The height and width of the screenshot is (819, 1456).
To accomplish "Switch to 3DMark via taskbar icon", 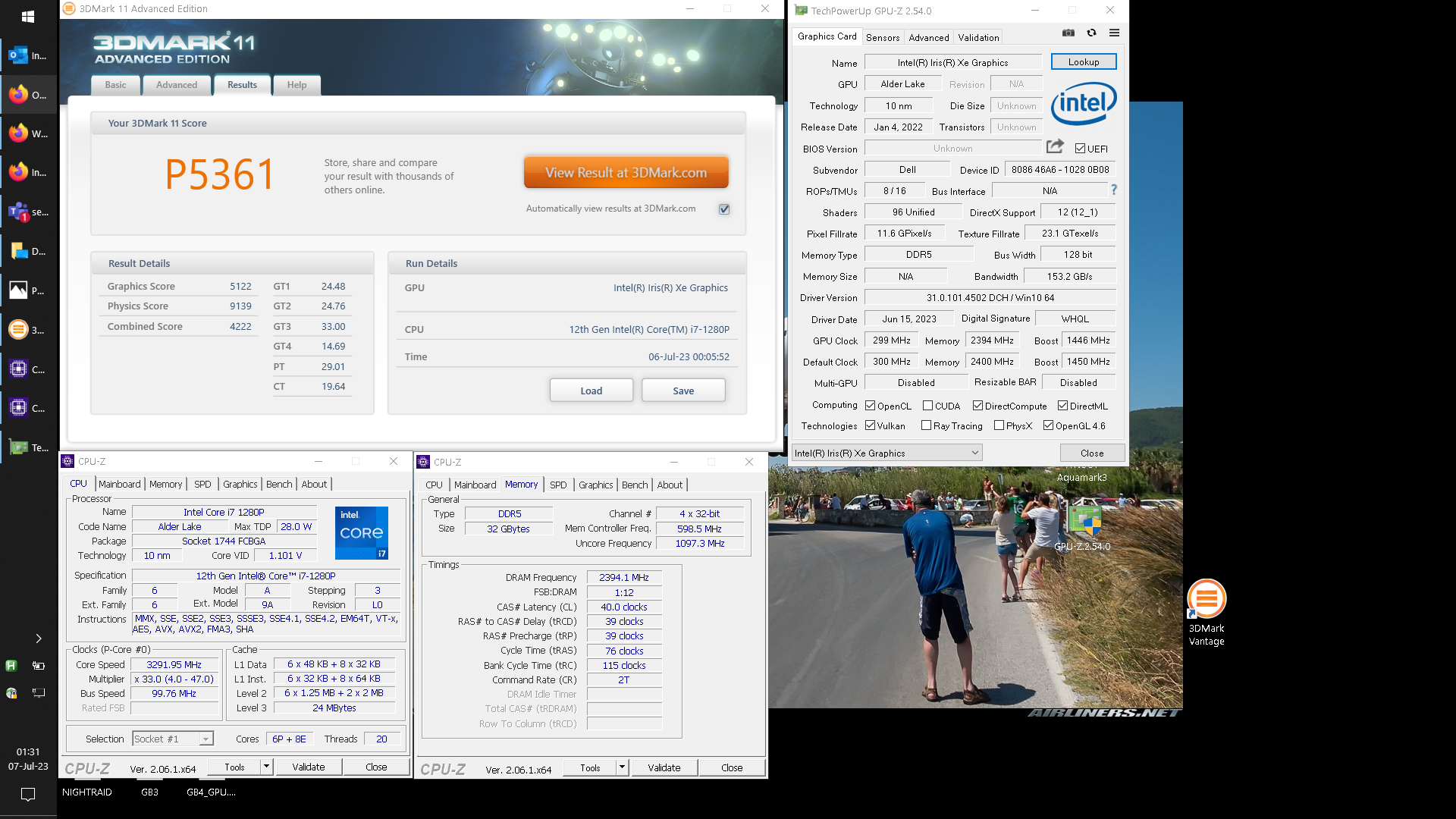I will point(28,330).
